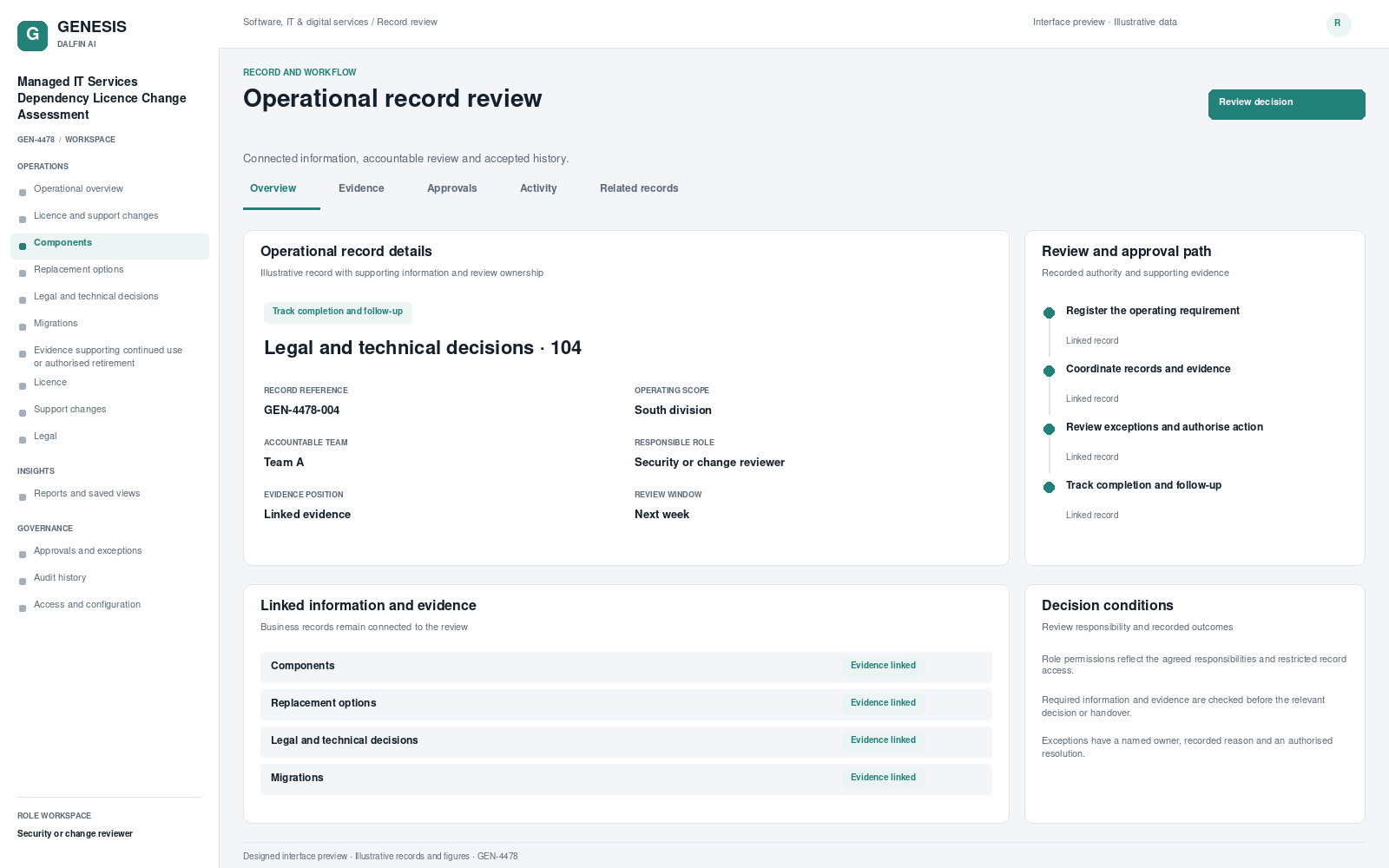
Task: Open the Related records tab
Action: pos(639,189)
